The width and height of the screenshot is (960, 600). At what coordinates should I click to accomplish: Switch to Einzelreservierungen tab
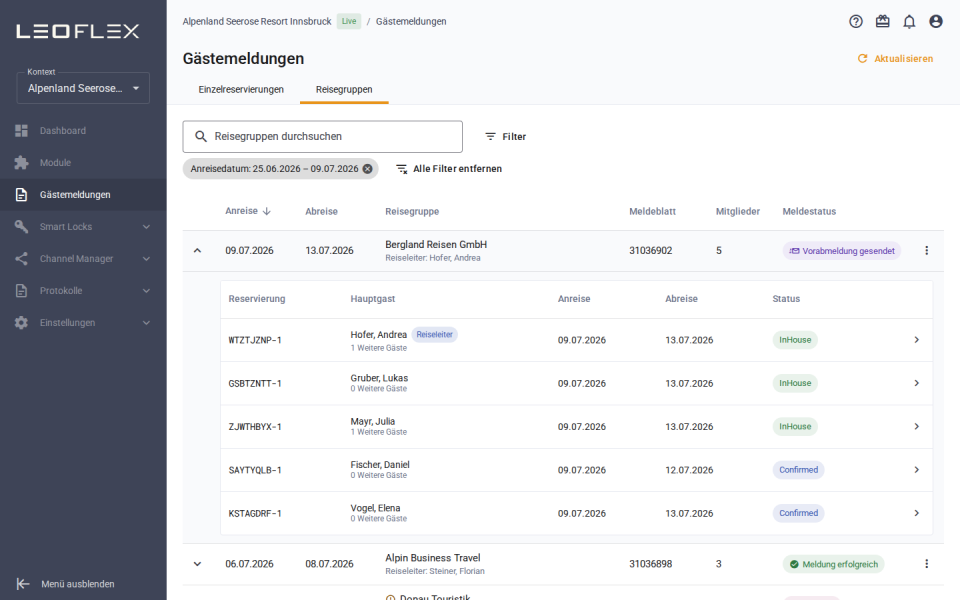(241, 89)
